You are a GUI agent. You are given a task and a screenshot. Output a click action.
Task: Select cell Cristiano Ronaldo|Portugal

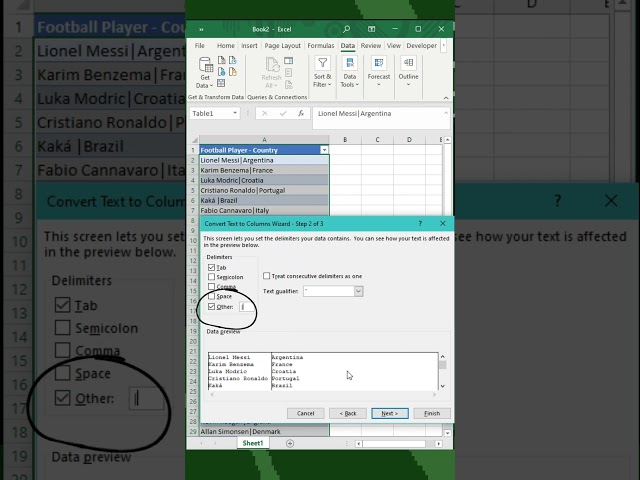coord(264,190)
